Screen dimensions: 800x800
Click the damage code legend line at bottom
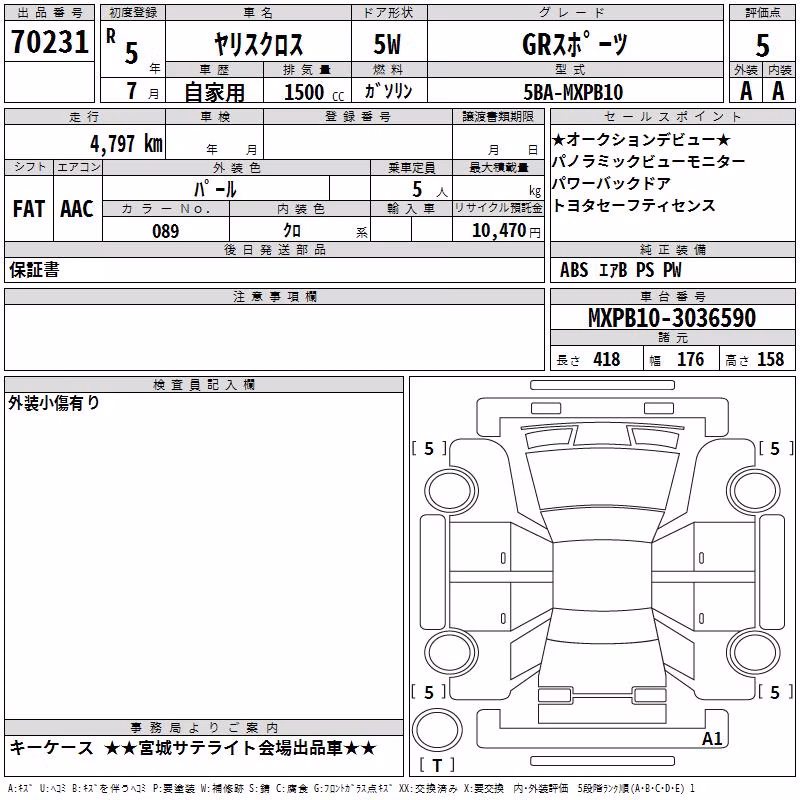point(351,788)
